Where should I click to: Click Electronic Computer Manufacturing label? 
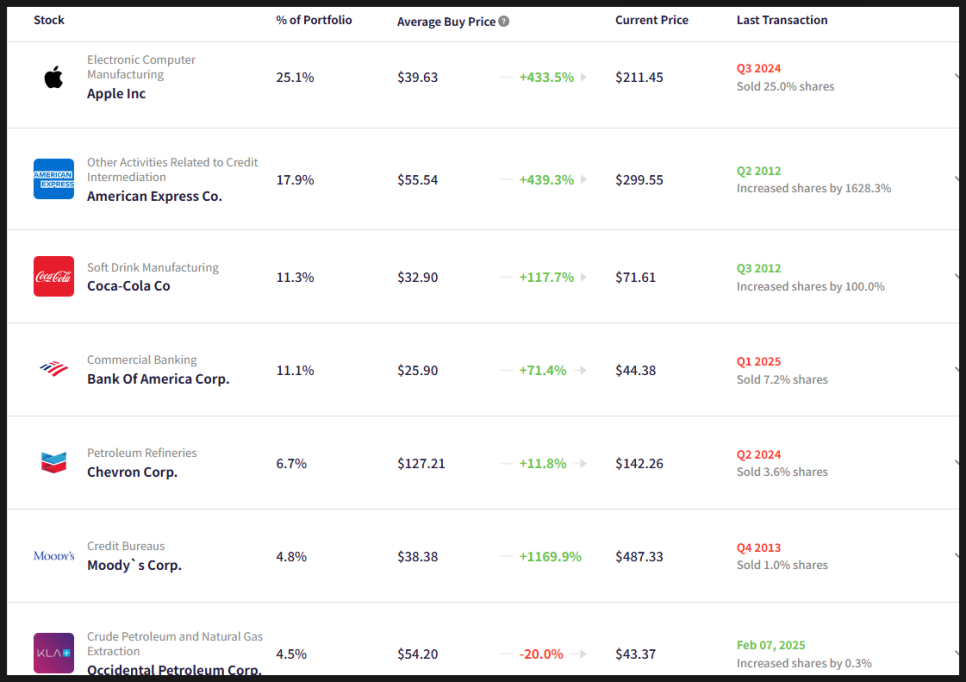pos(141,67)
